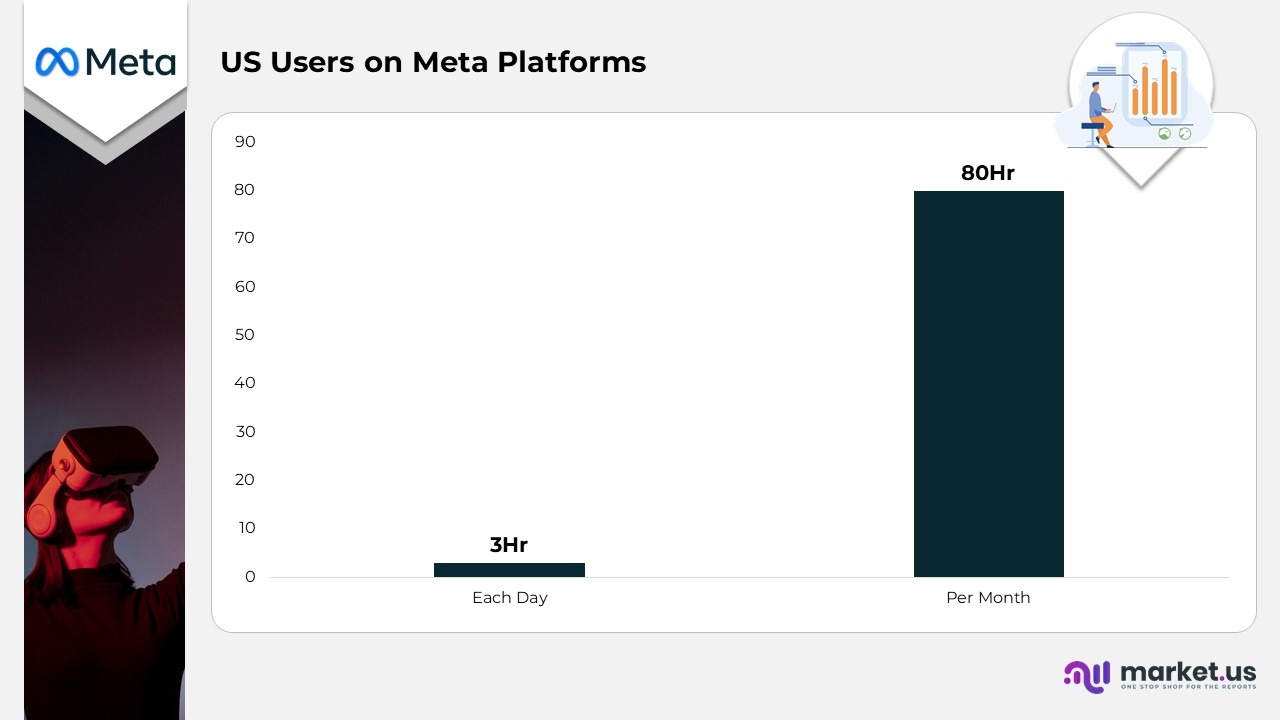Image resolution: width=1280 pixels, height=720 pixels.
Task: Click the "US Users on Meta Platforms" title
Action: [433, 62]
